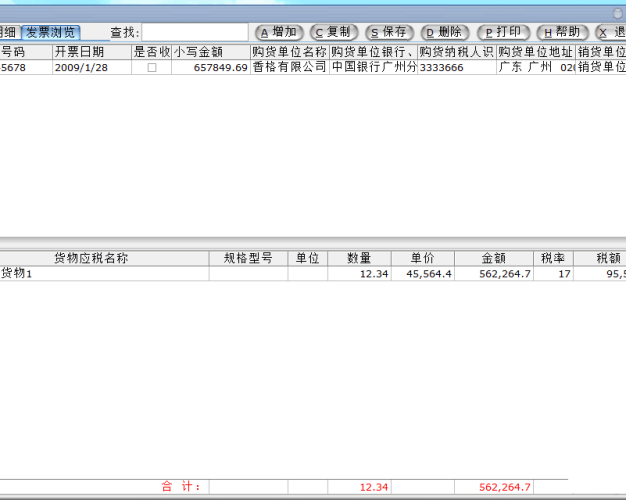Click the 规格型号 column header
This screenshot has height=500, width=626.
coord(248,258)
